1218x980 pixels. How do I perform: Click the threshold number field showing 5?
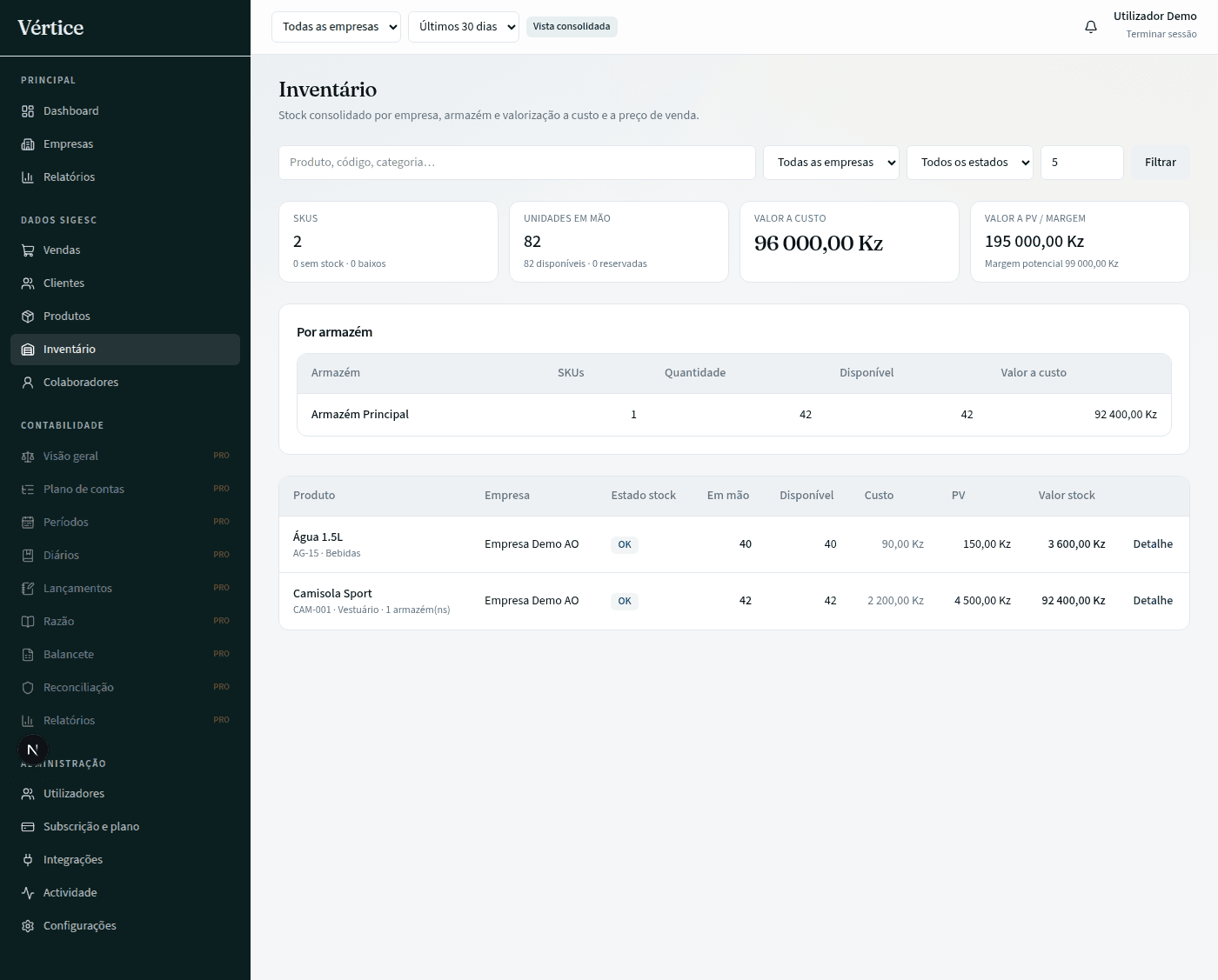(x=1082, y=163)
